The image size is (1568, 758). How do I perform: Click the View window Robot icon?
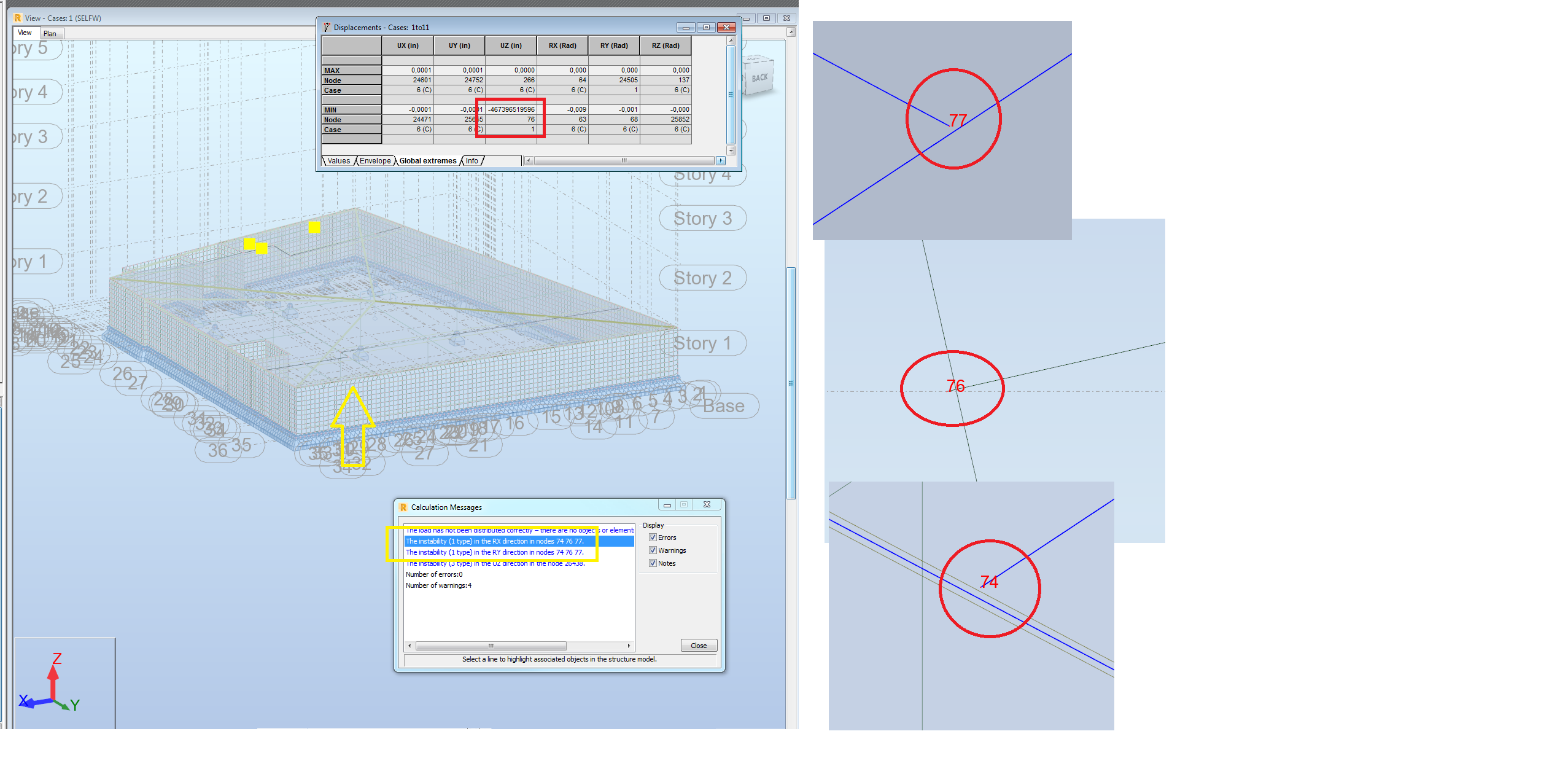click(x=18, y=18)
